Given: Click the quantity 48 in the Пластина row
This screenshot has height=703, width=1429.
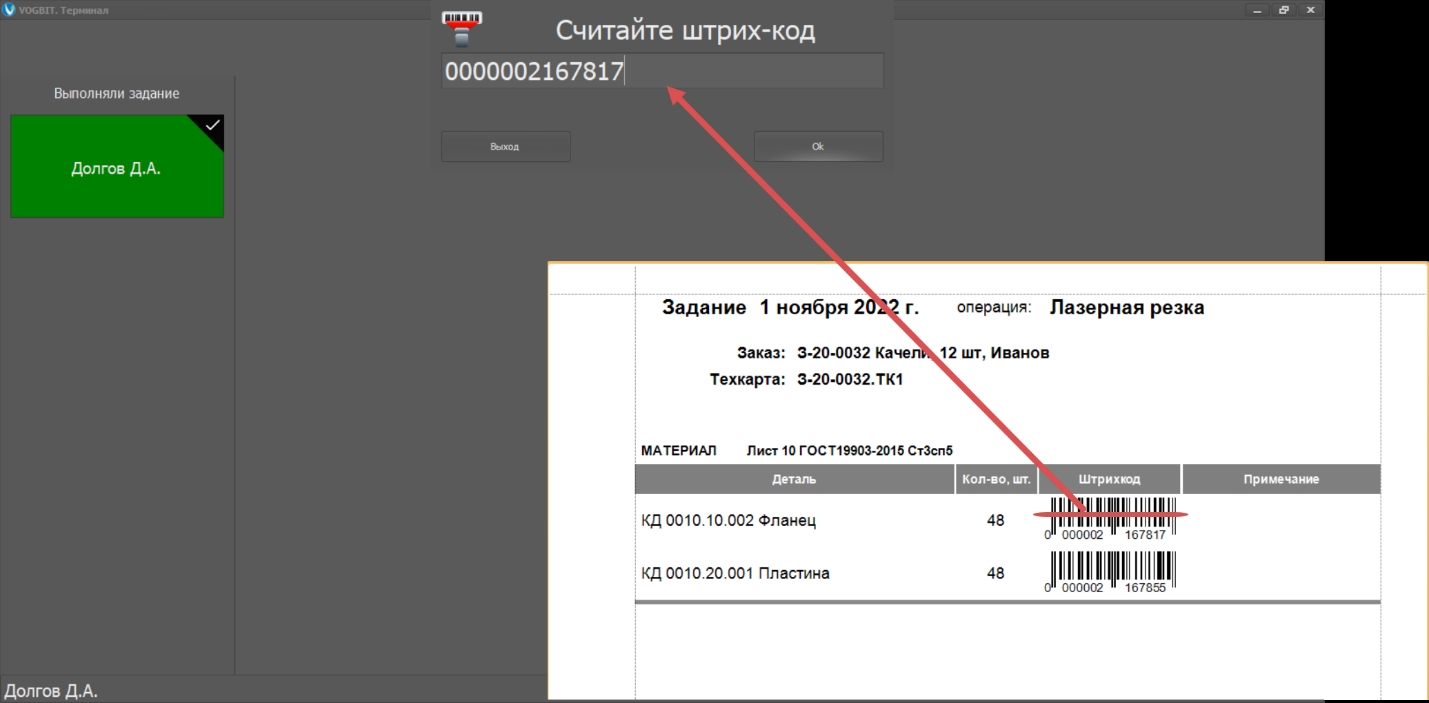Looking at the screenshot, I should click(995, 573).
